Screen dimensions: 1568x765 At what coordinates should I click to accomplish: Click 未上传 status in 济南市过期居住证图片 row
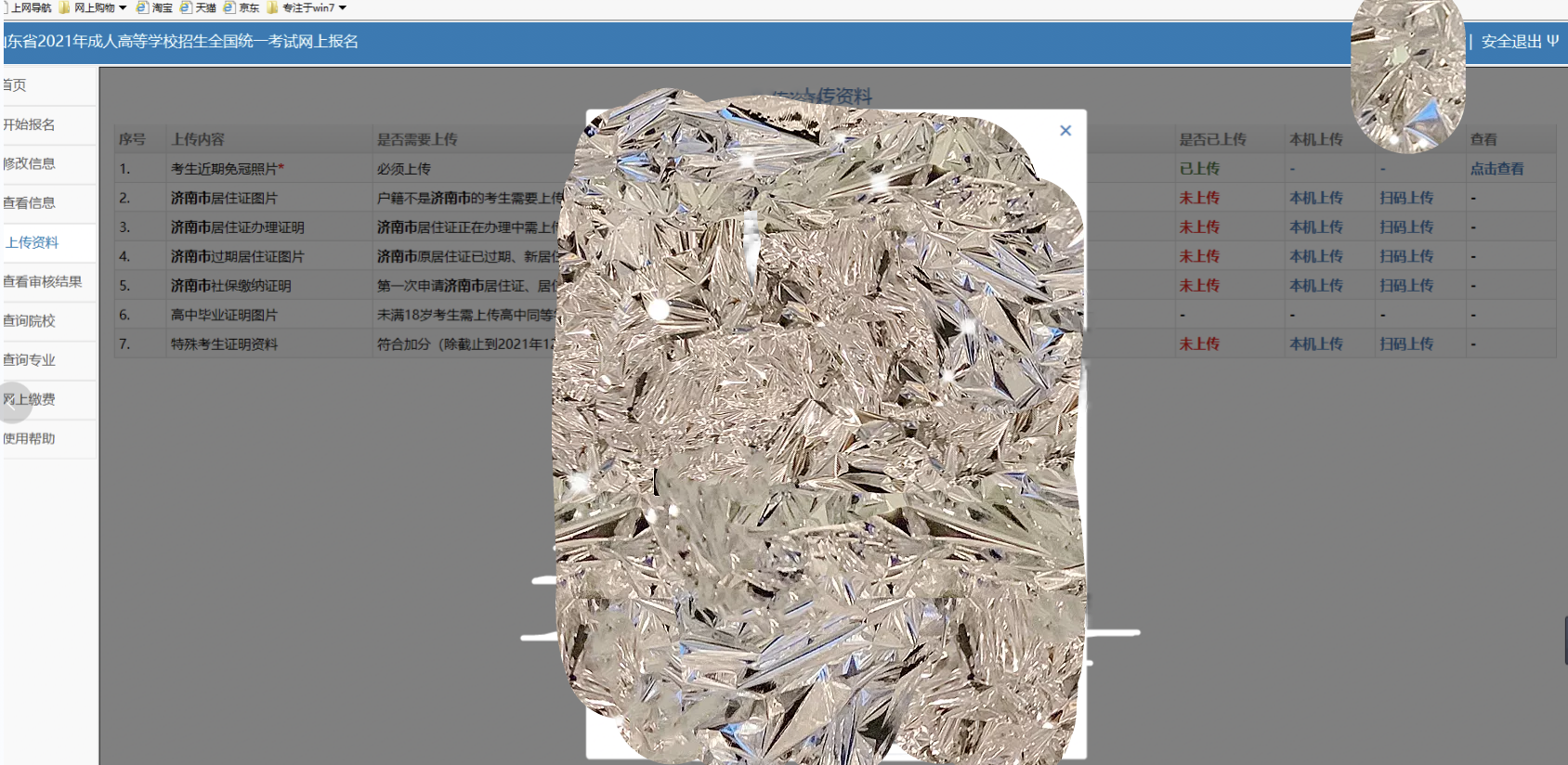click(1199, 256)
